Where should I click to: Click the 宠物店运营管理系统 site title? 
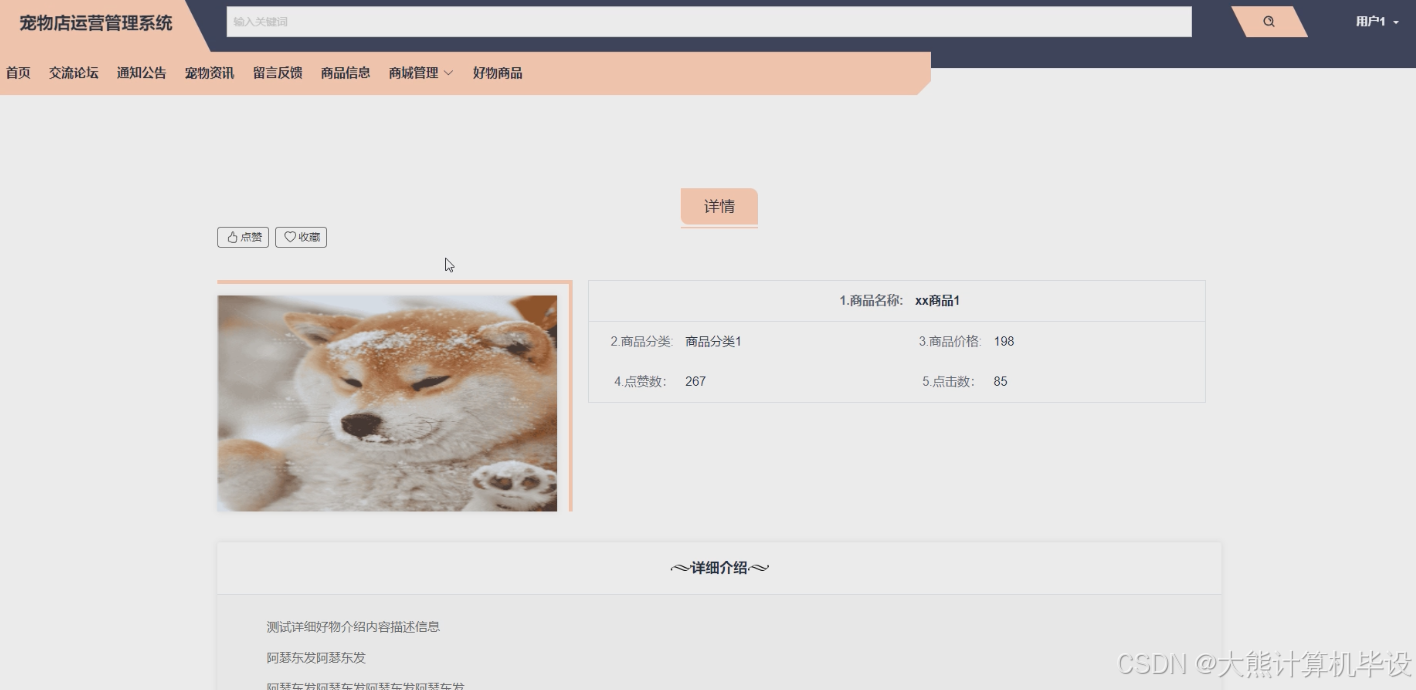[96, 23]
